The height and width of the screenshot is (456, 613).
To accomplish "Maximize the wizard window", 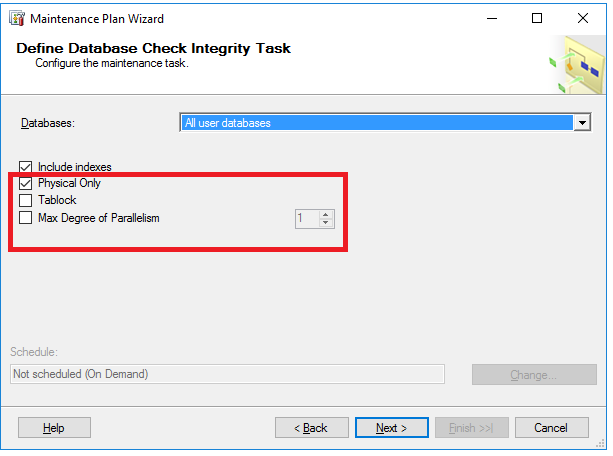I will [x=537, y=18].
